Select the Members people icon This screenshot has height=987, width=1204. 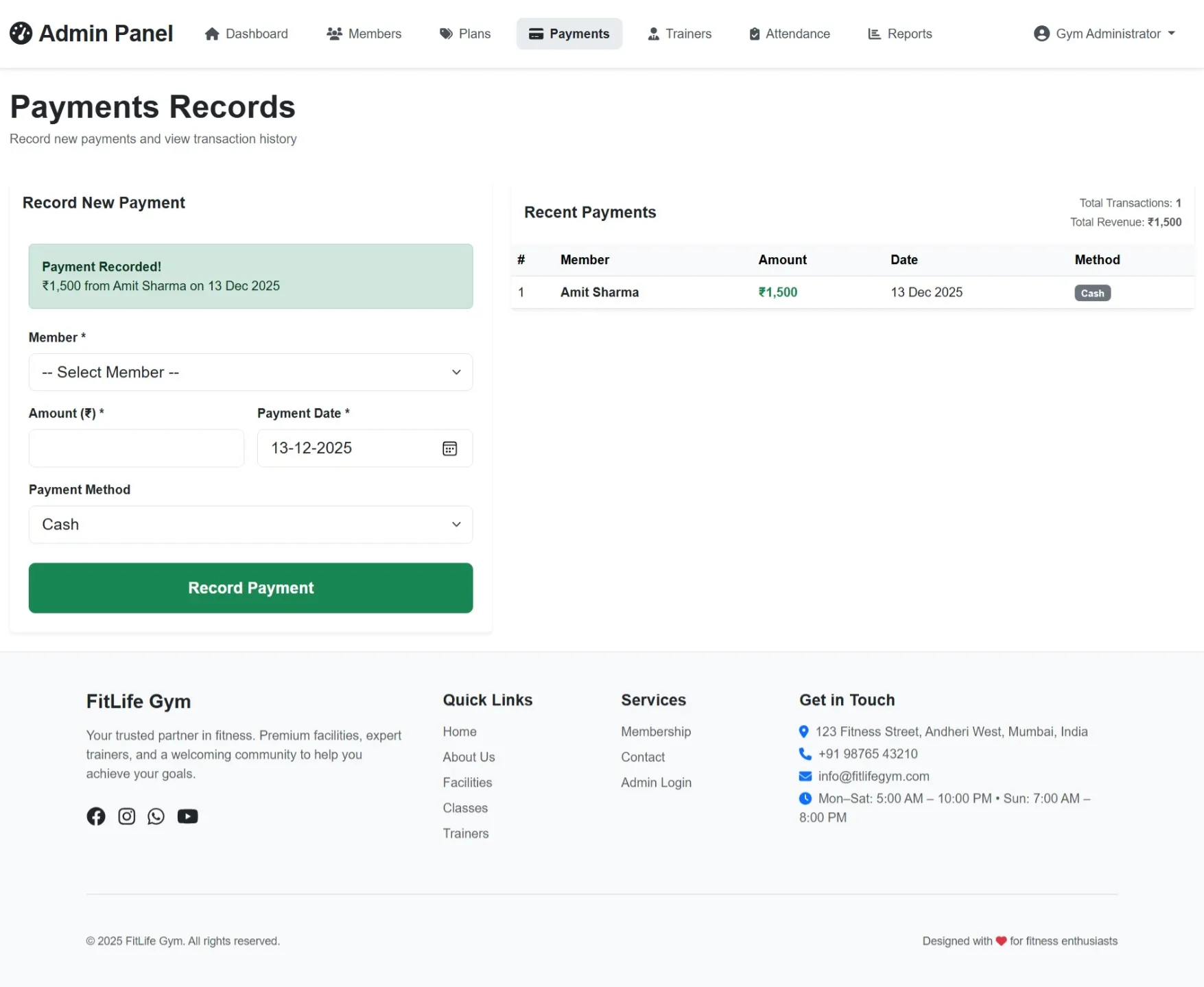pos(334,33)
